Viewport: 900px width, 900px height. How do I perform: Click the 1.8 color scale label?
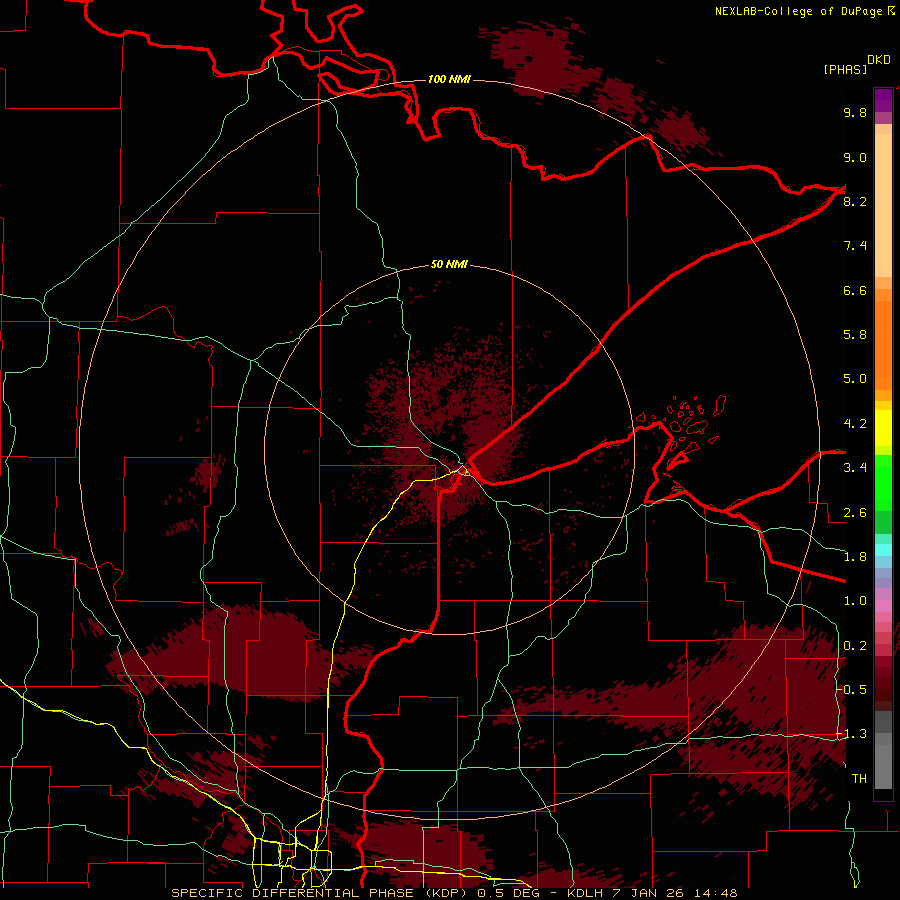click(x=855, y=557)
